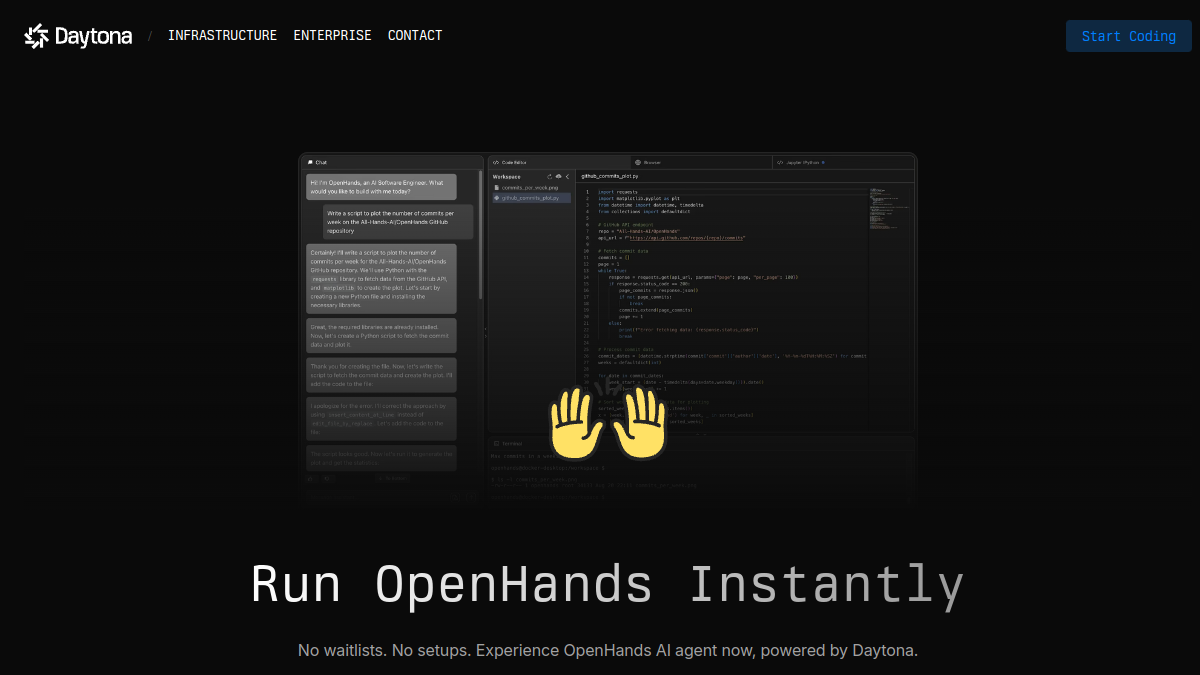
Task: Select github_commits_plot.py in Workspace
Action: [x=530, y=198]
